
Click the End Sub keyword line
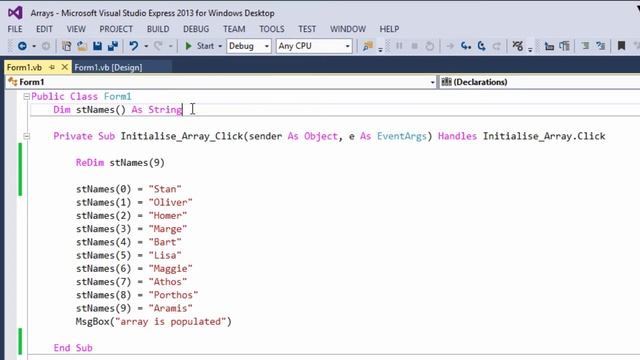(x=73, y=348)
